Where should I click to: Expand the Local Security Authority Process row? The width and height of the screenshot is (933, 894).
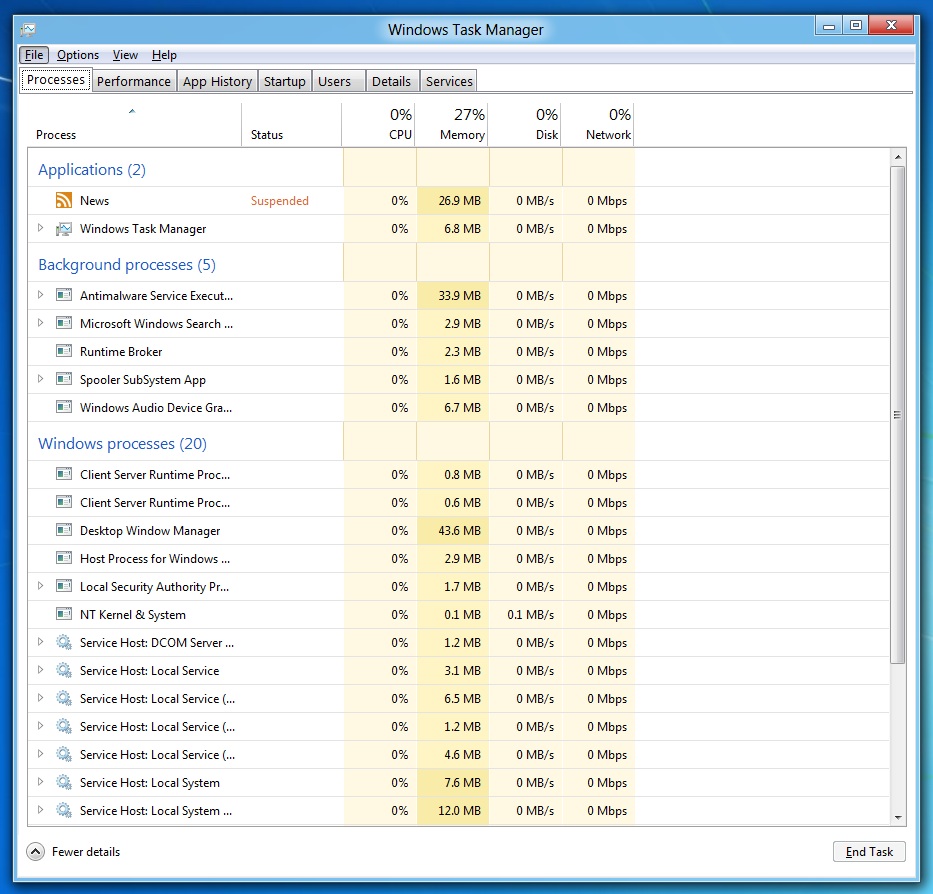tap(40, 586)
